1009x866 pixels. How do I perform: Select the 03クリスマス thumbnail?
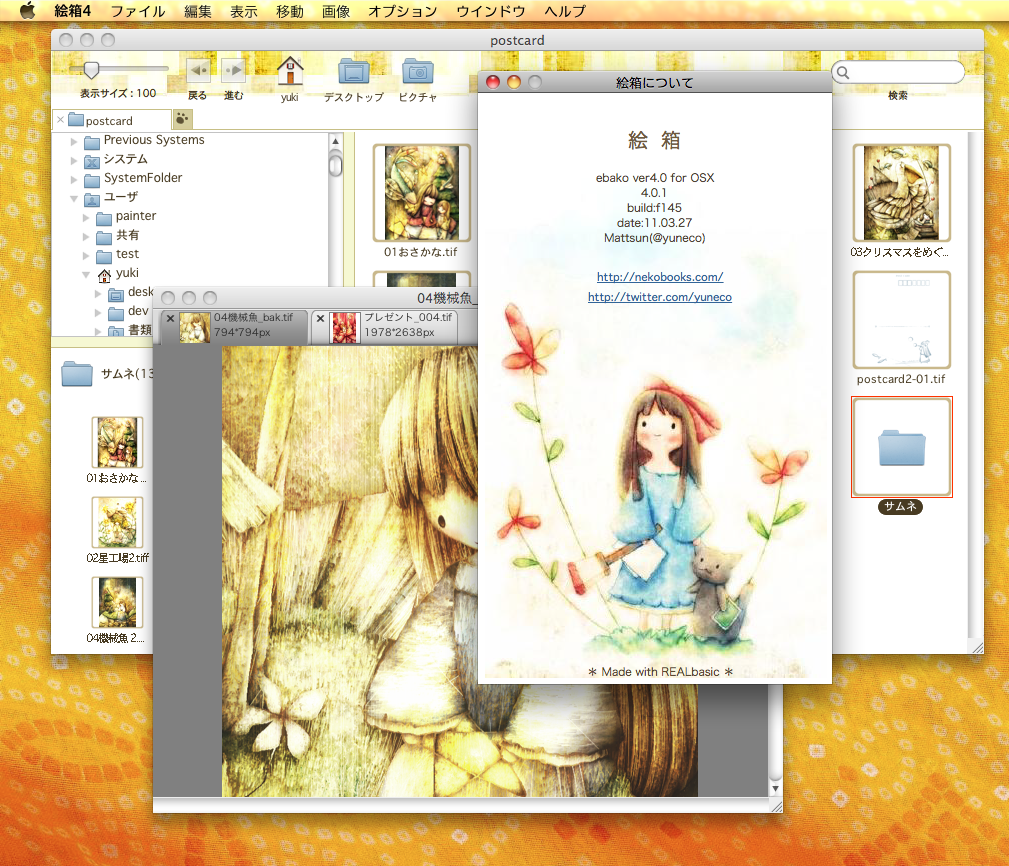[x=902, y=193]
